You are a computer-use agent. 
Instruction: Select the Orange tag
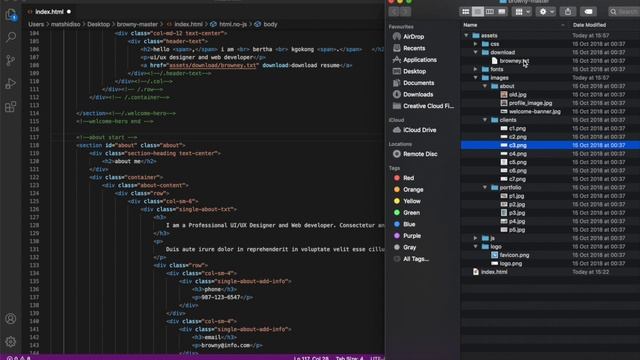tap(413, 190)
